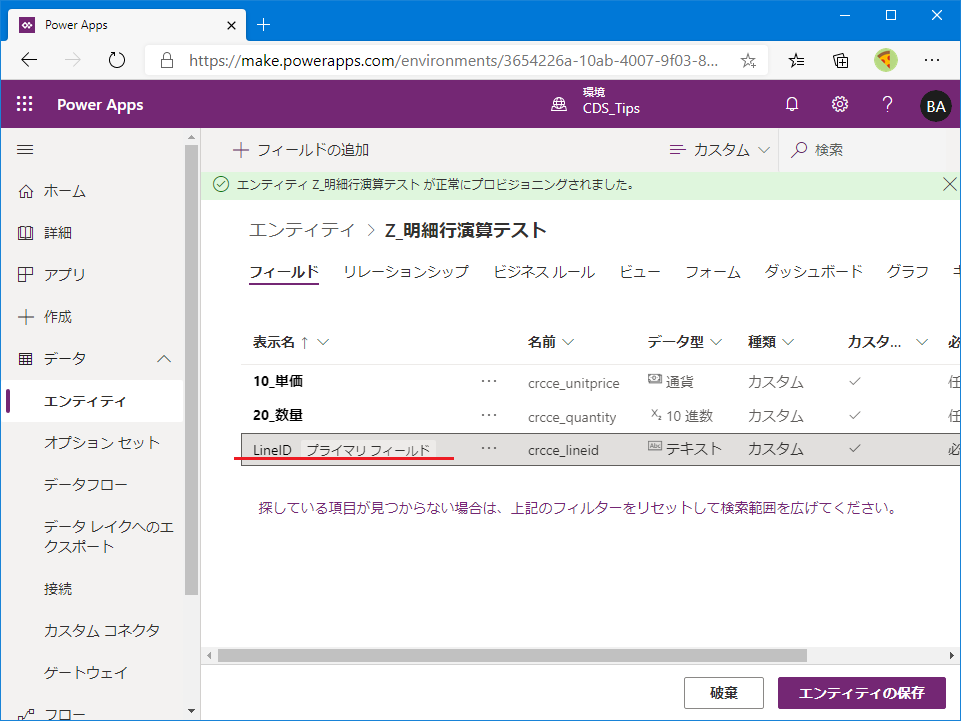Viewport: 961px width, 721px height.
Task: Open the 名前 column dropdown
Action: tap(568, 342)
